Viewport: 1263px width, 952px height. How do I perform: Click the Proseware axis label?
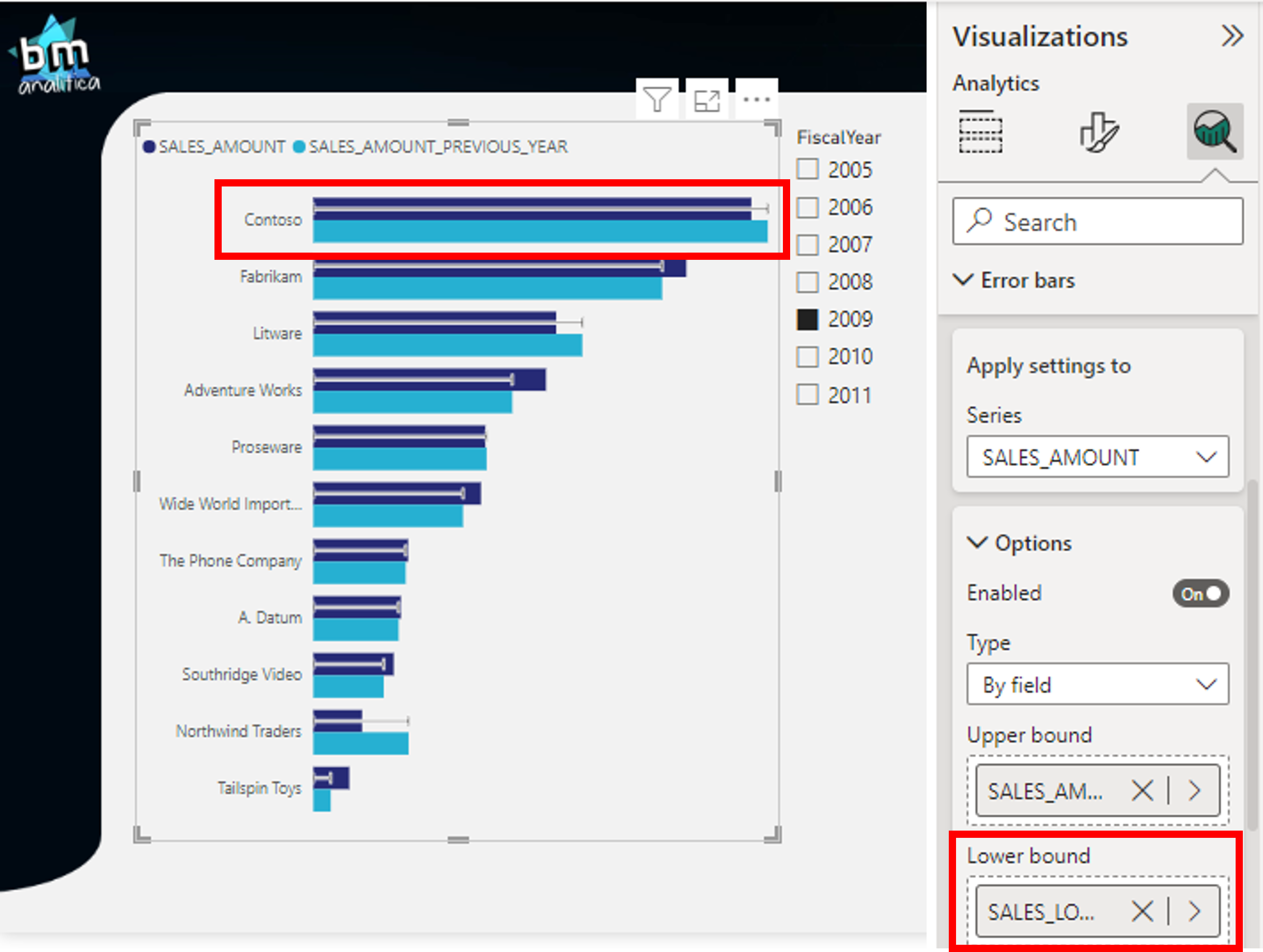point(267,446)
